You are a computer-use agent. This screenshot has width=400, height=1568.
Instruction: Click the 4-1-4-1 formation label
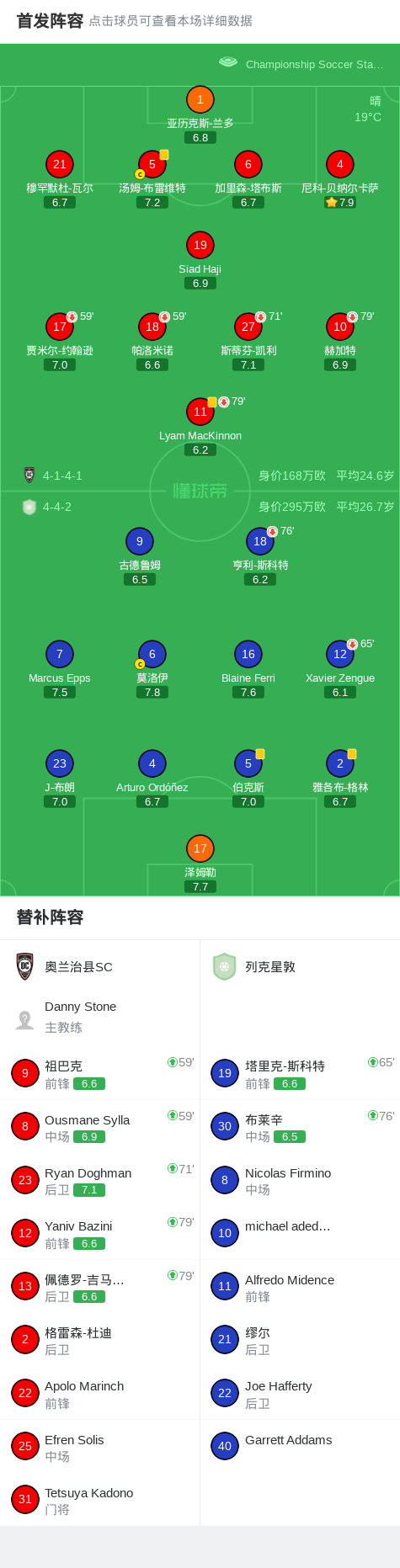coord(62,476)
